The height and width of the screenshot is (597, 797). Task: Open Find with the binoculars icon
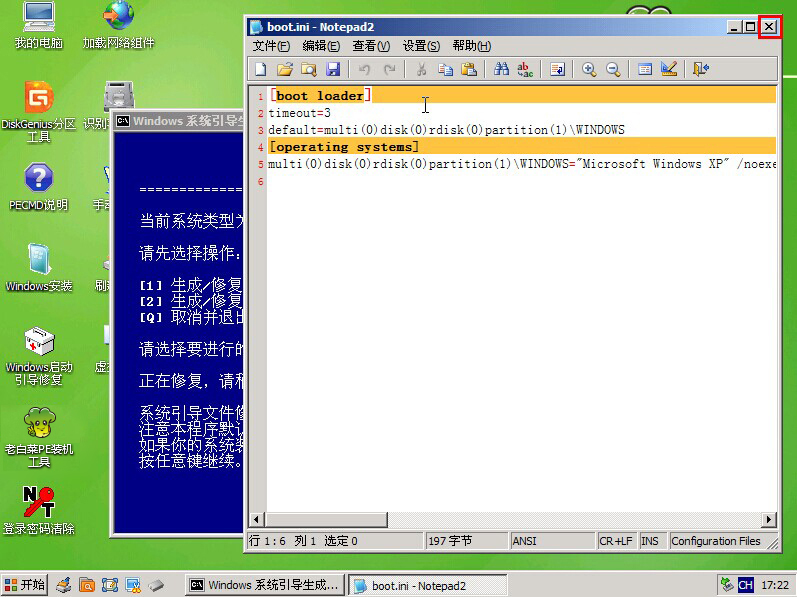(501, 69)
